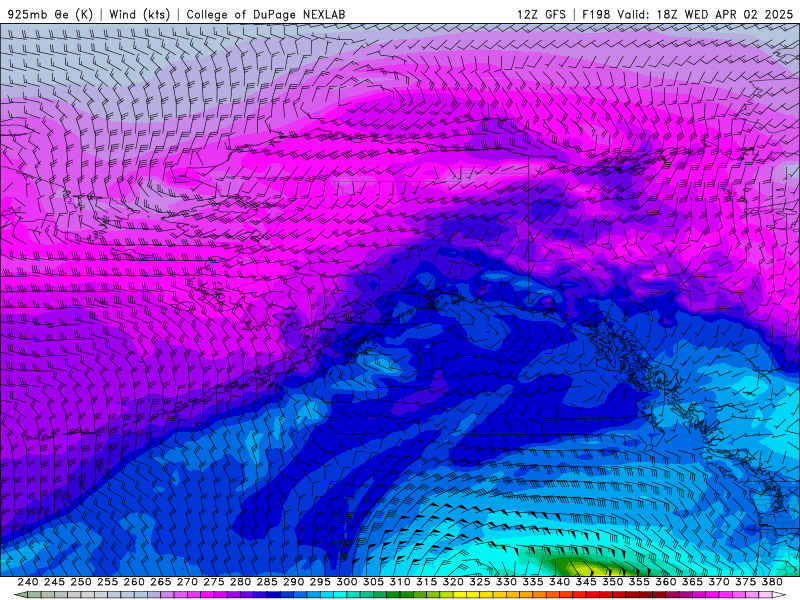The width and height of the screenshot is (800, 600).
Task: Click the 315 colorbar value
Action: [x=427, y=582]
